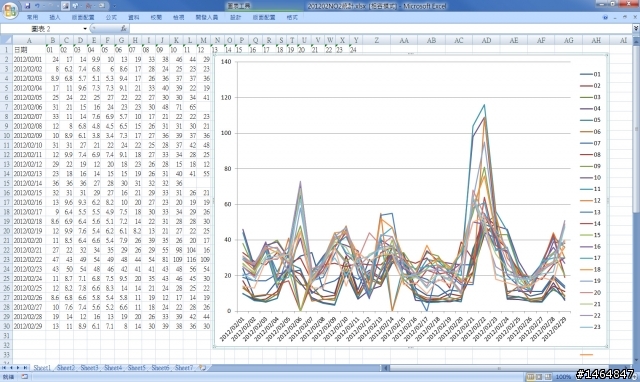
Task: Select column Z header
Action: point(376,40)
